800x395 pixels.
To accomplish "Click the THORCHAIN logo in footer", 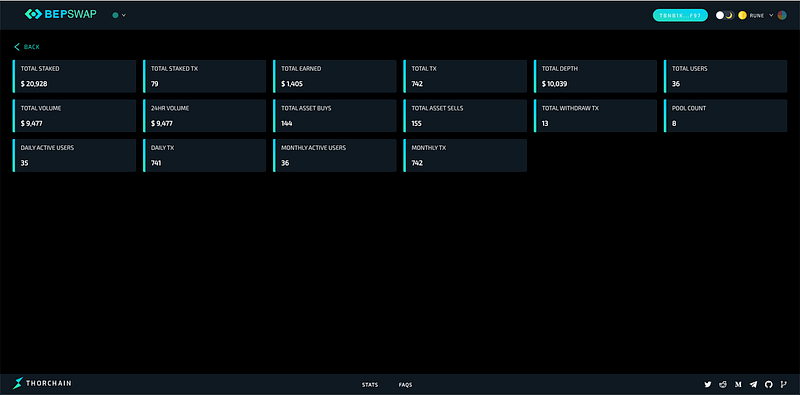I will coord(42,383).
